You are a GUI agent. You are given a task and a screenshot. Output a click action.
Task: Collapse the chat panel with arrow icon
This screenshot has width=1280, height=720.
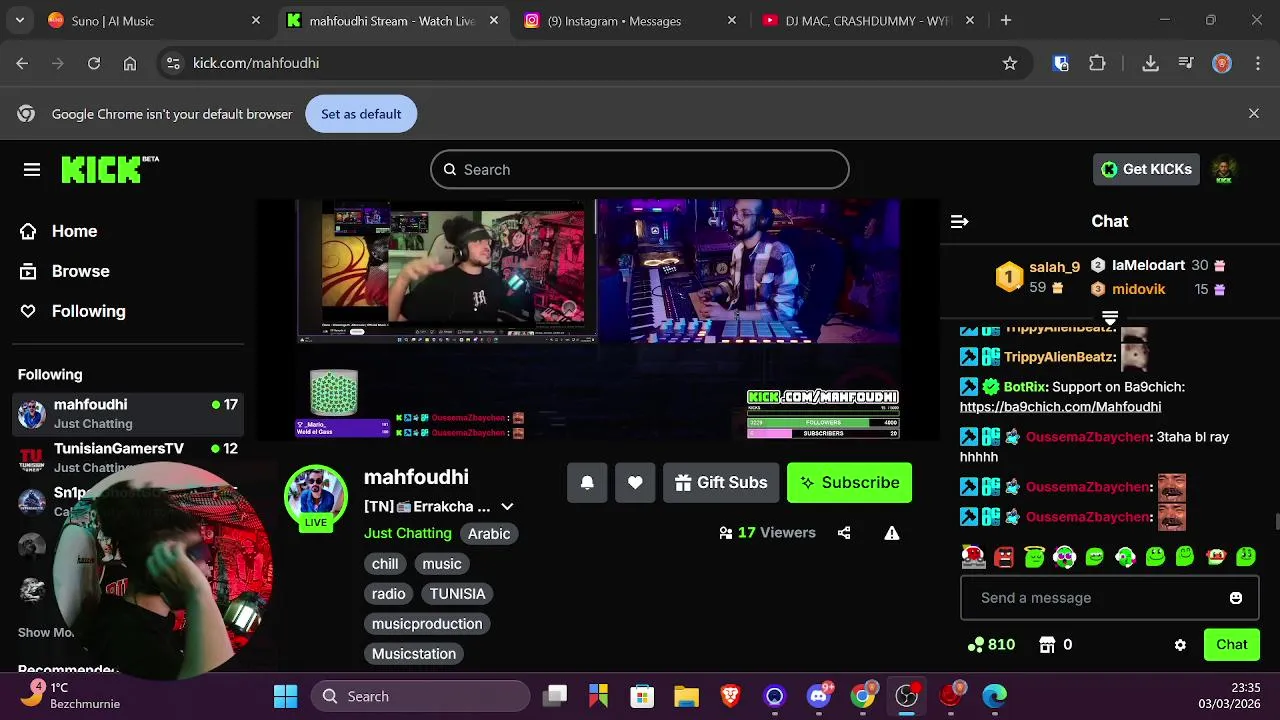coord(959,221)
